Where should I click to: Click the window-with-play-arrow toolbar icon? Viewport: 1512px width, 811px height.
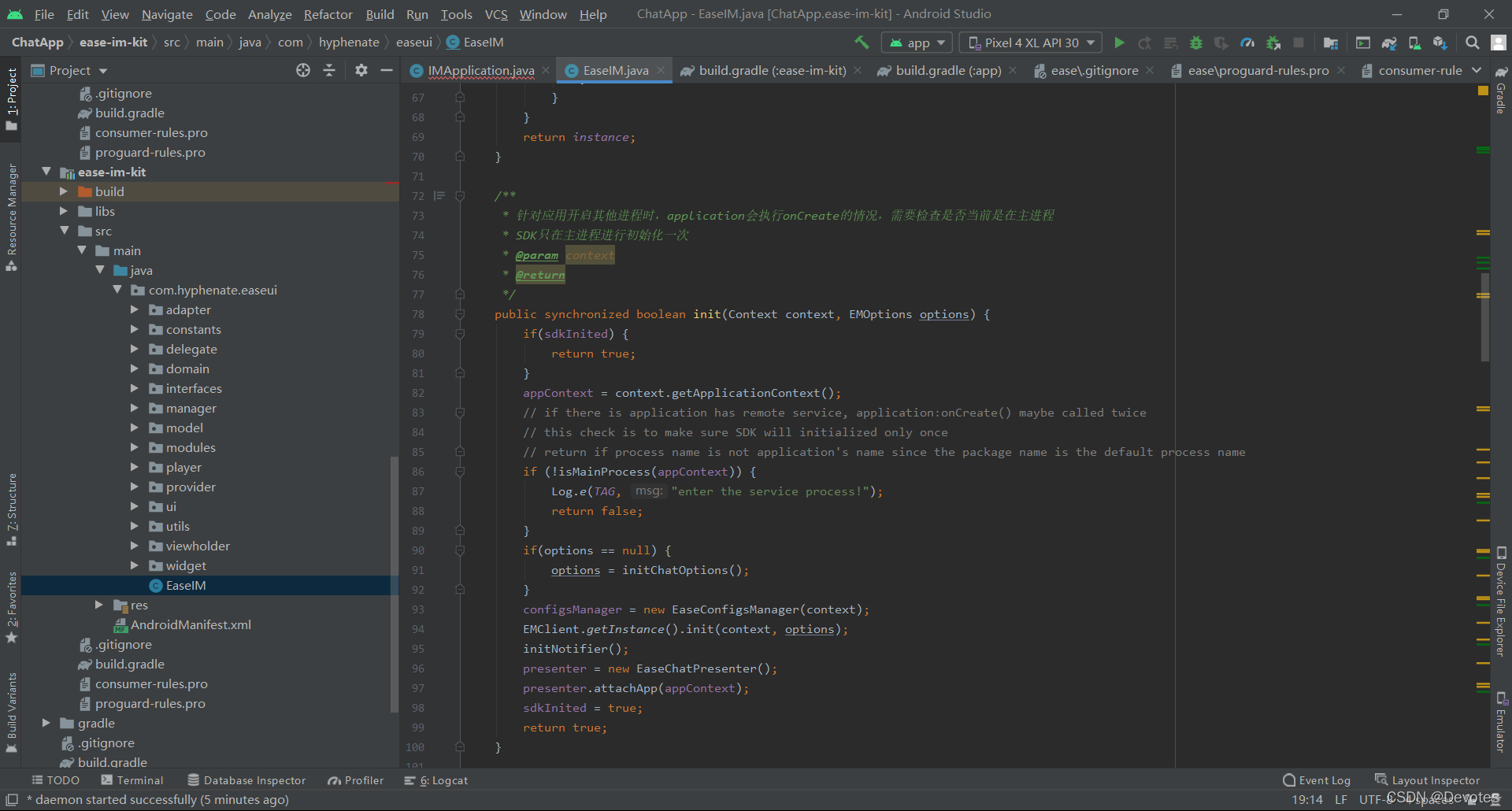(x=1363, y=43)
